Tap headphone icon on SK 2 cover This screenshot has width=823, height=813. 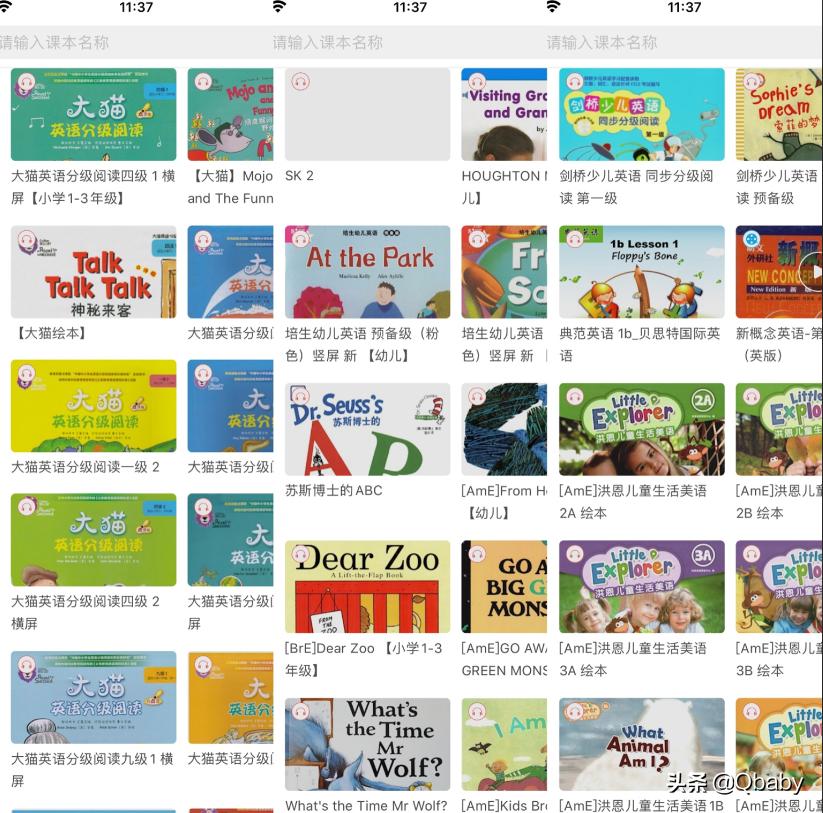tap(301, 81)
